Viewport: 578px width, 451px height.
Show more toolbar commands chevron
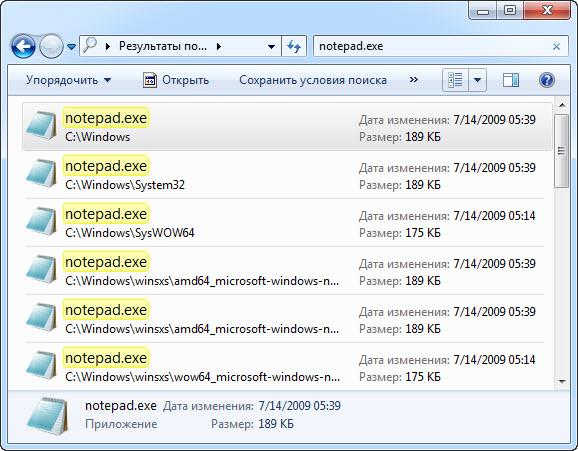coord(414,80)
